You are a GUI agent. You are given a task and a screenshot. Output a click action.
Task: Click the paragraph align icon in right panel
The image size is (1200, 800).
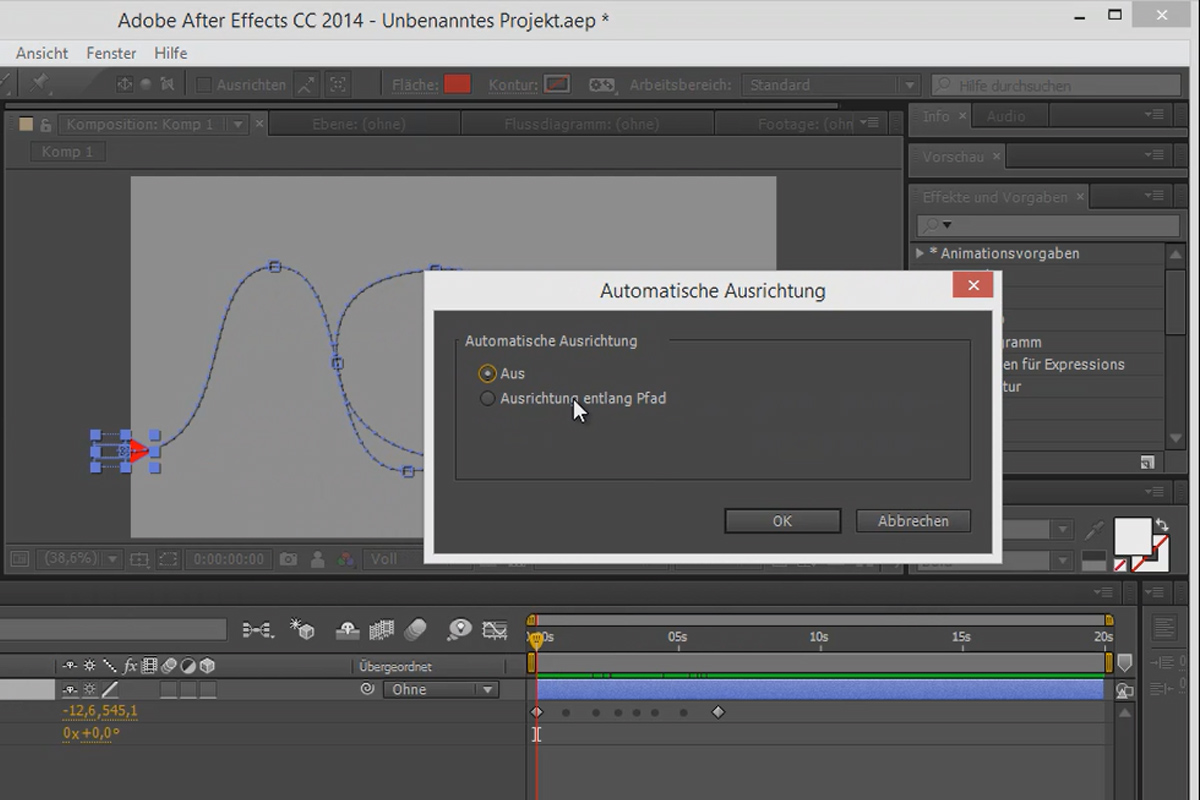[1164, 628]
